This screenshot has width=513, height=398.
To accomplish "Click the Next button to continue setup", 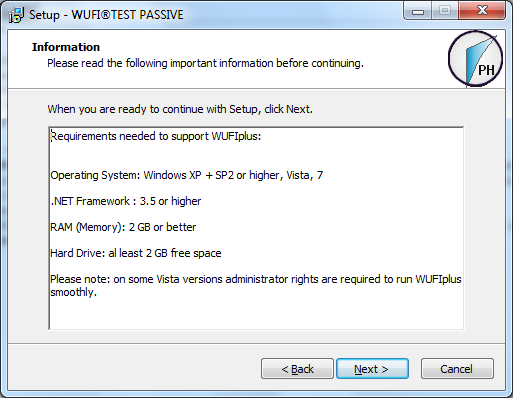I will (x=372, y=369).
